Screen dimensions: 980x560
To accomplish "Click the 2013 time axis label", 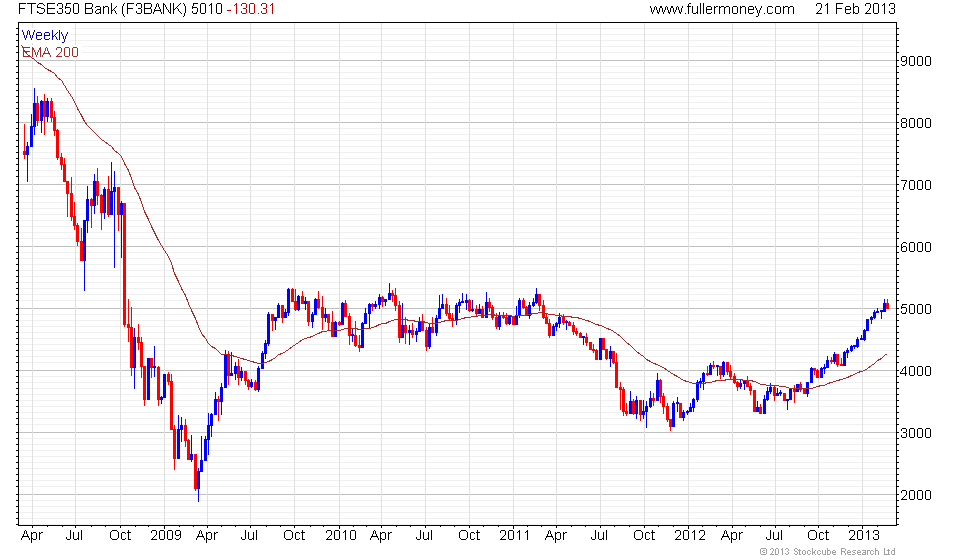I will point(863,536).
